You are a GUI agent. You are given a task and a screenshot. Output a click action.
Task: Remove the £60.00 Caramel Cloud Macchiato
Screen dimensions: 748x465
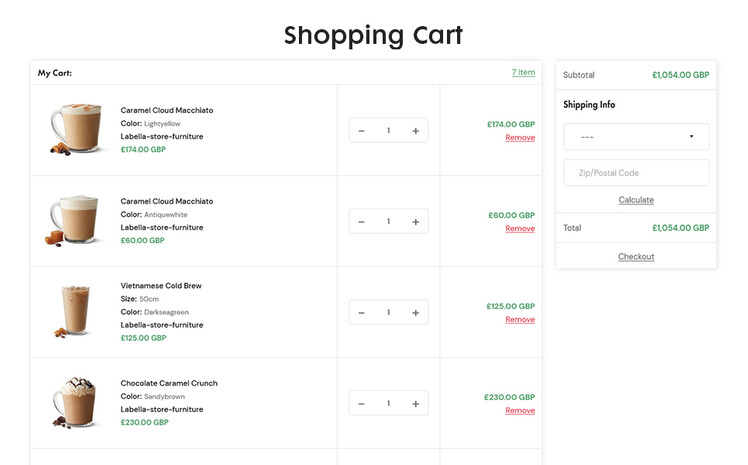(520, 228)
